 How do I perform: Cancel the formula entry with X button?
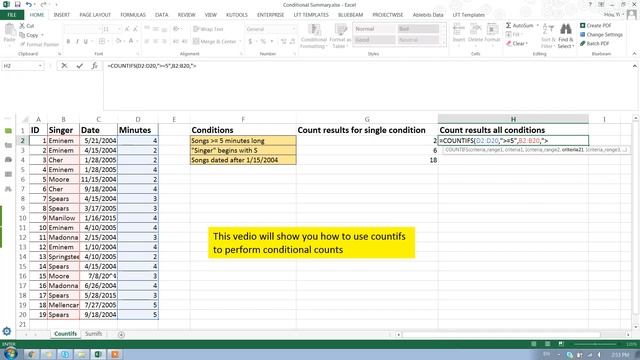64,65
